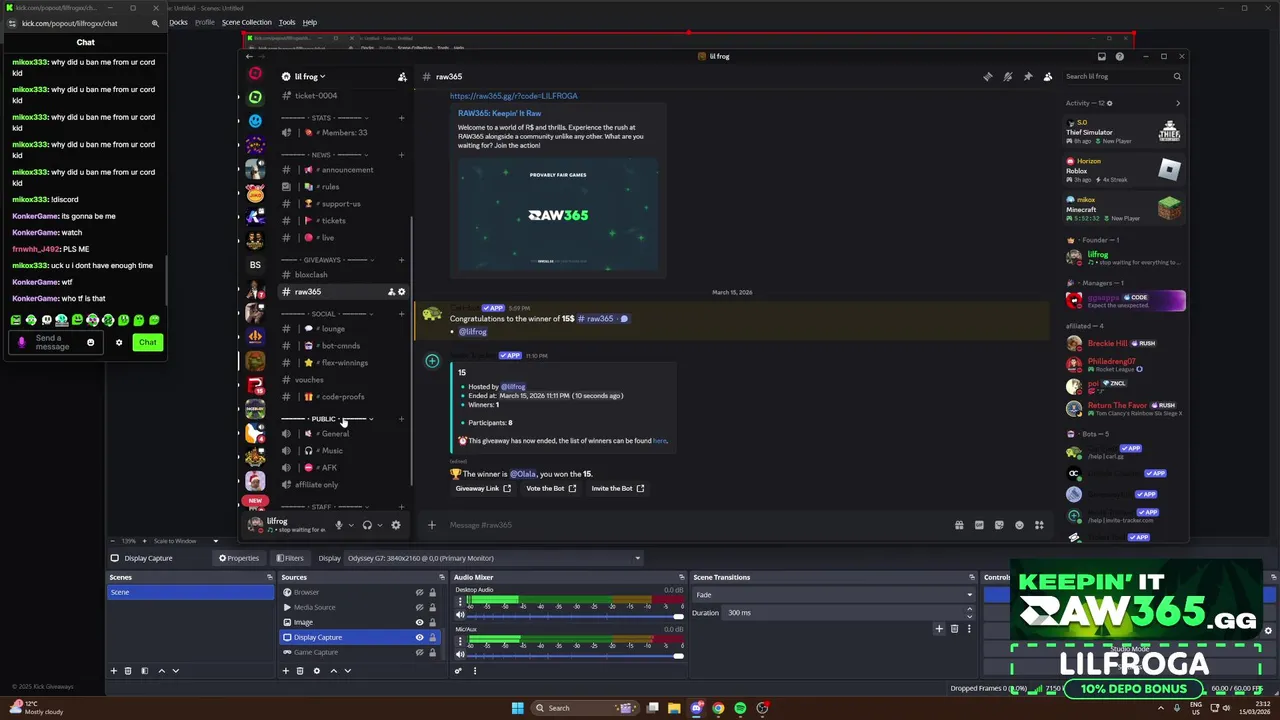This screenshot has width=1280, height=720.
Task: Open Discord user settings gear beside lilfrog
Action: [396, 525]
